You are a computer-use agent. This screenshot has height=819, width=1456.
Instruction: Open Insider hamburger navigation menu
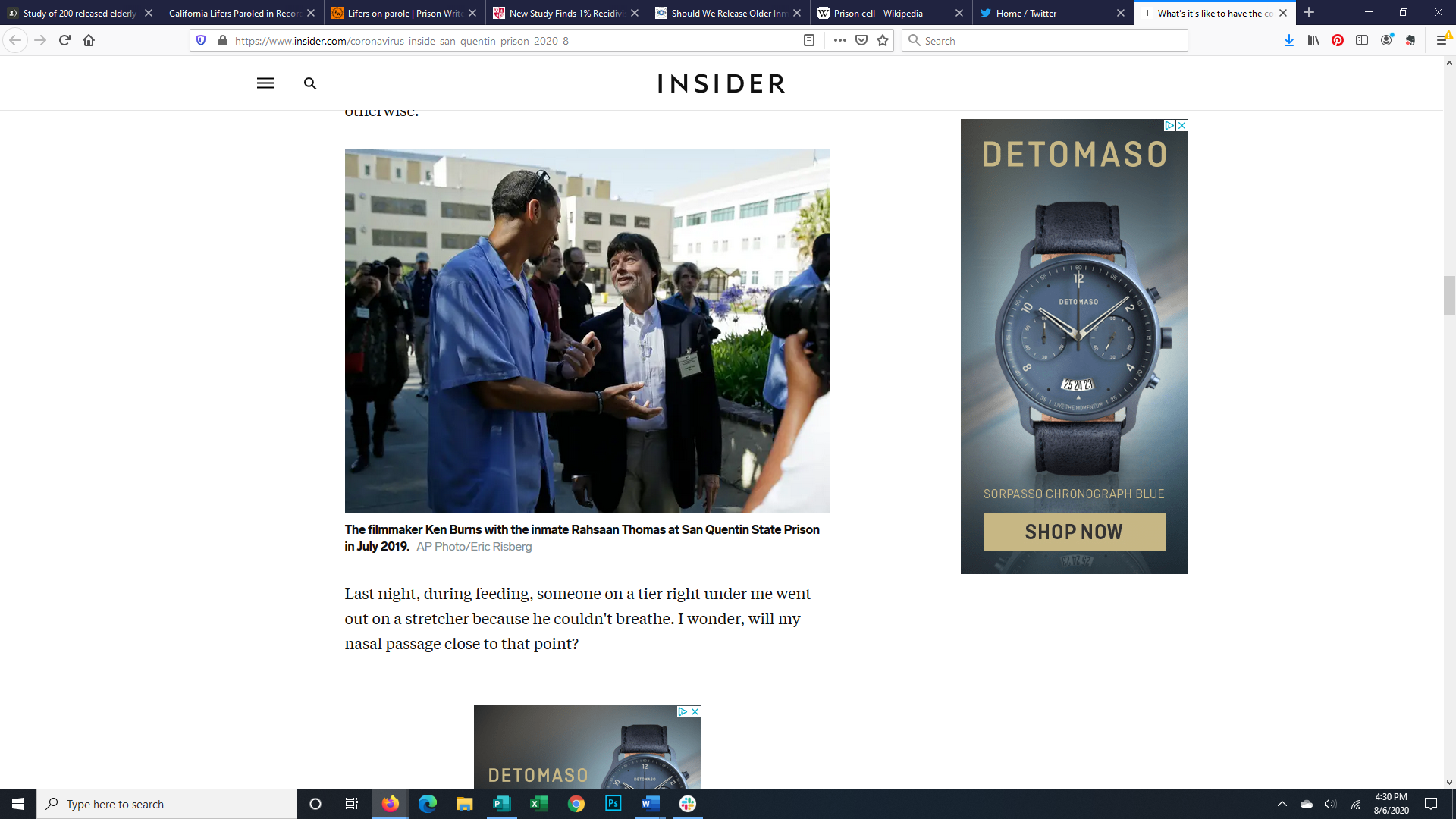265,83
